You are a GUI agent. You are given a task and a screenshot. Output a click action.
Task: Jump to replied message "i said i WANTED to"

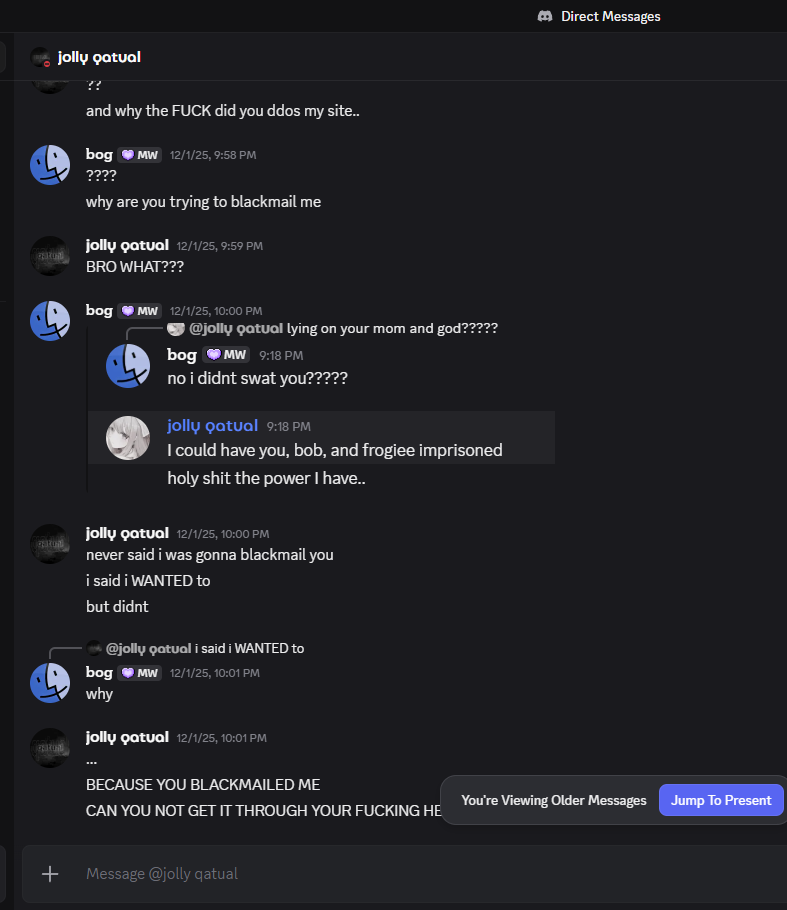click(x=249, y=648)
